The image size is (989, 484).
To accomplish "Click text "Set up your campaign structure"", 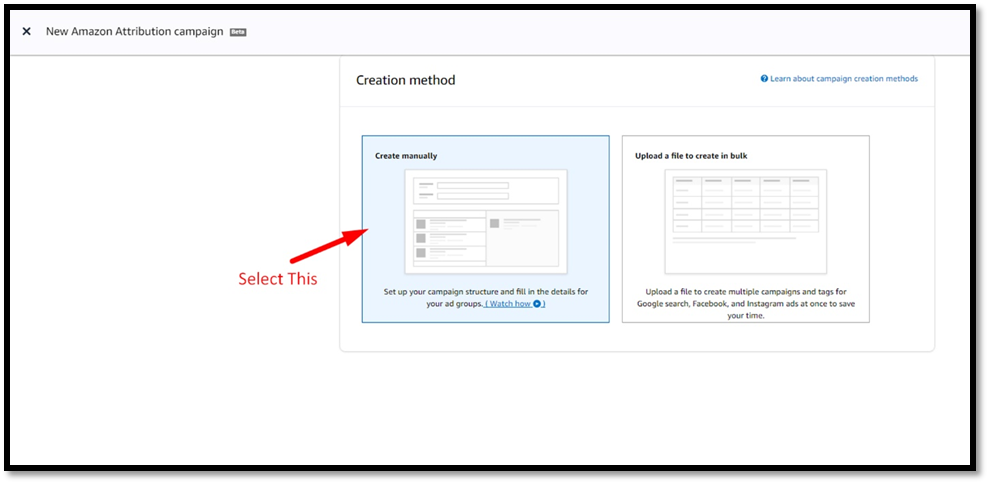I will click(442, 292).
